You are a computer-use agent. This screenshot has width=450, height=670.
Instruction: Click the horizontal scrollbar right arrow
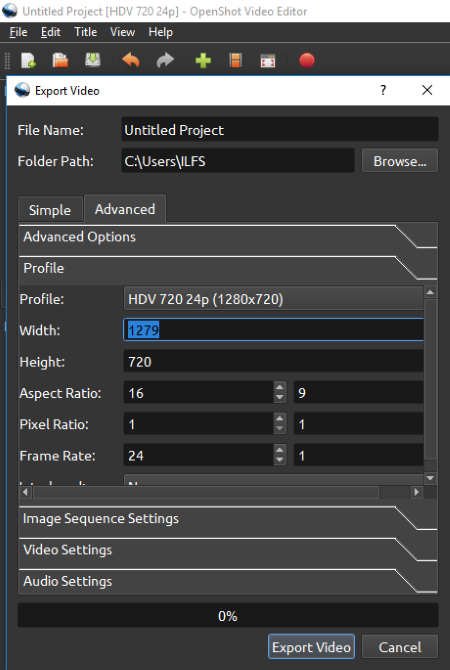tap(416, 492)
